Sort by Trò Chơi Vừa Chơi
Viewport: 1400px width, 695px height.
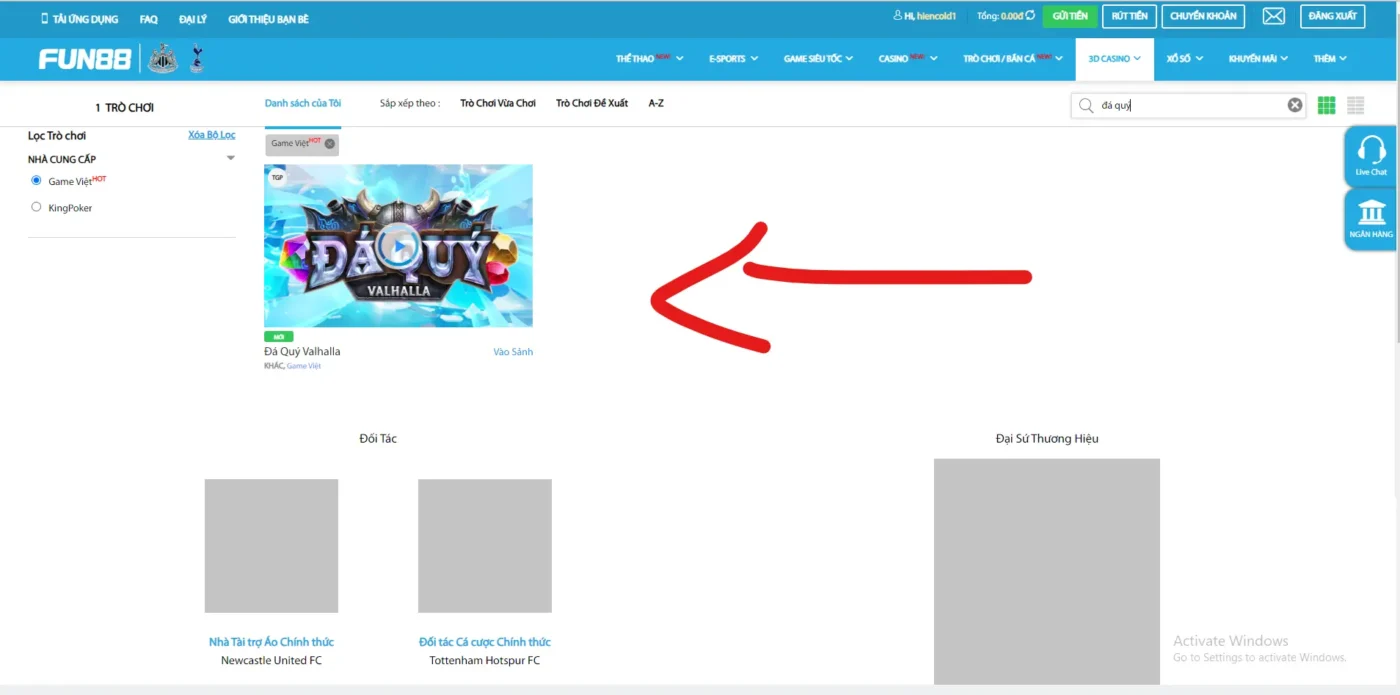point(498,103)
